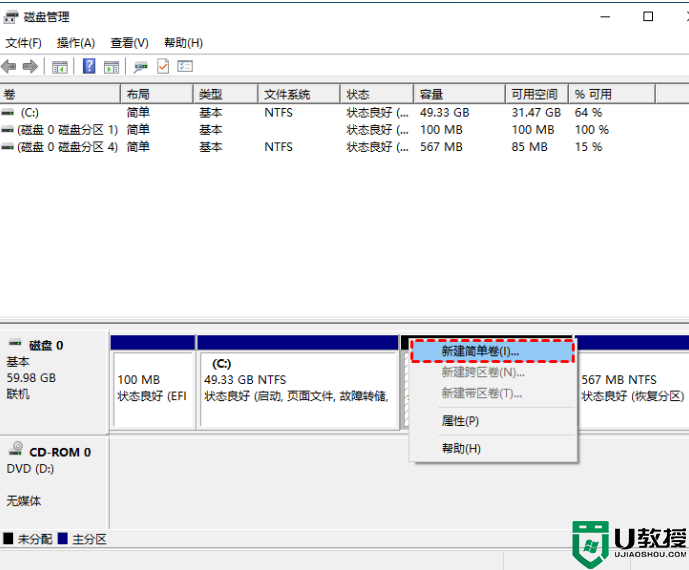Click the document with checkmark icon

(x=163, y=66)
